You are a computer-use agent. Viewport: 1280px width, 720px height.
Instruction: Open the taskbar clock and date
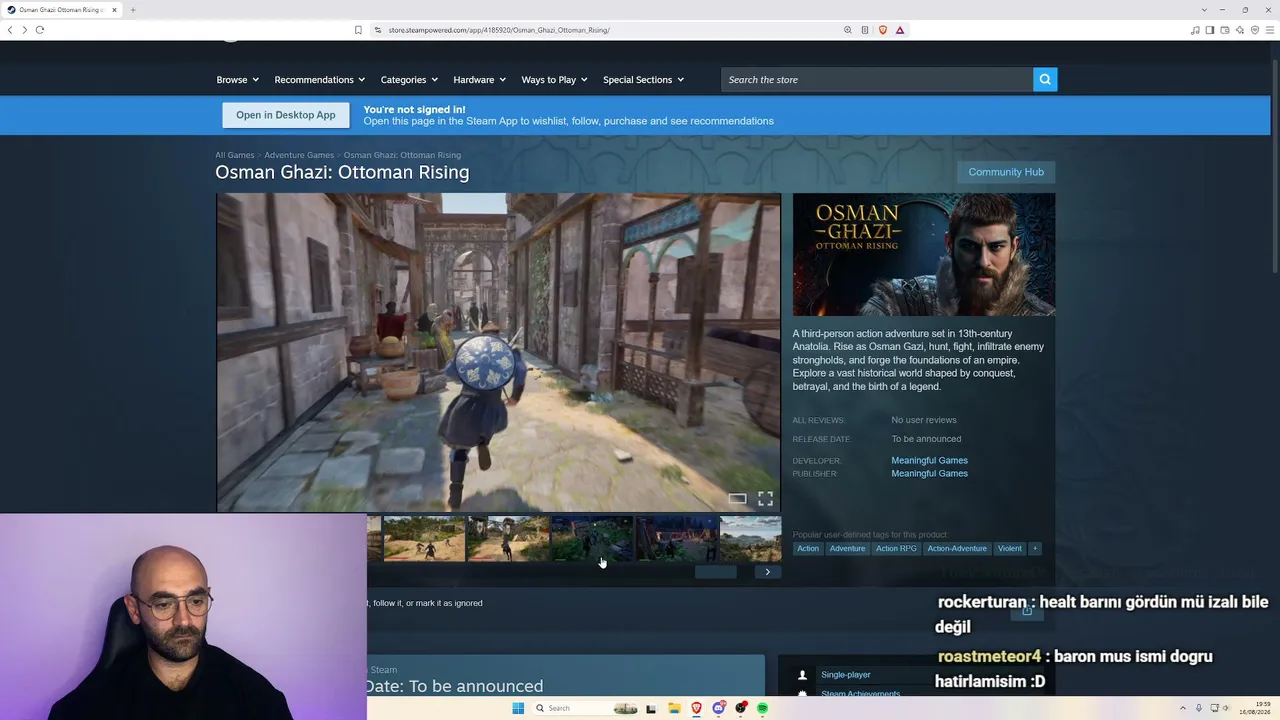[x=1256, y=708]
